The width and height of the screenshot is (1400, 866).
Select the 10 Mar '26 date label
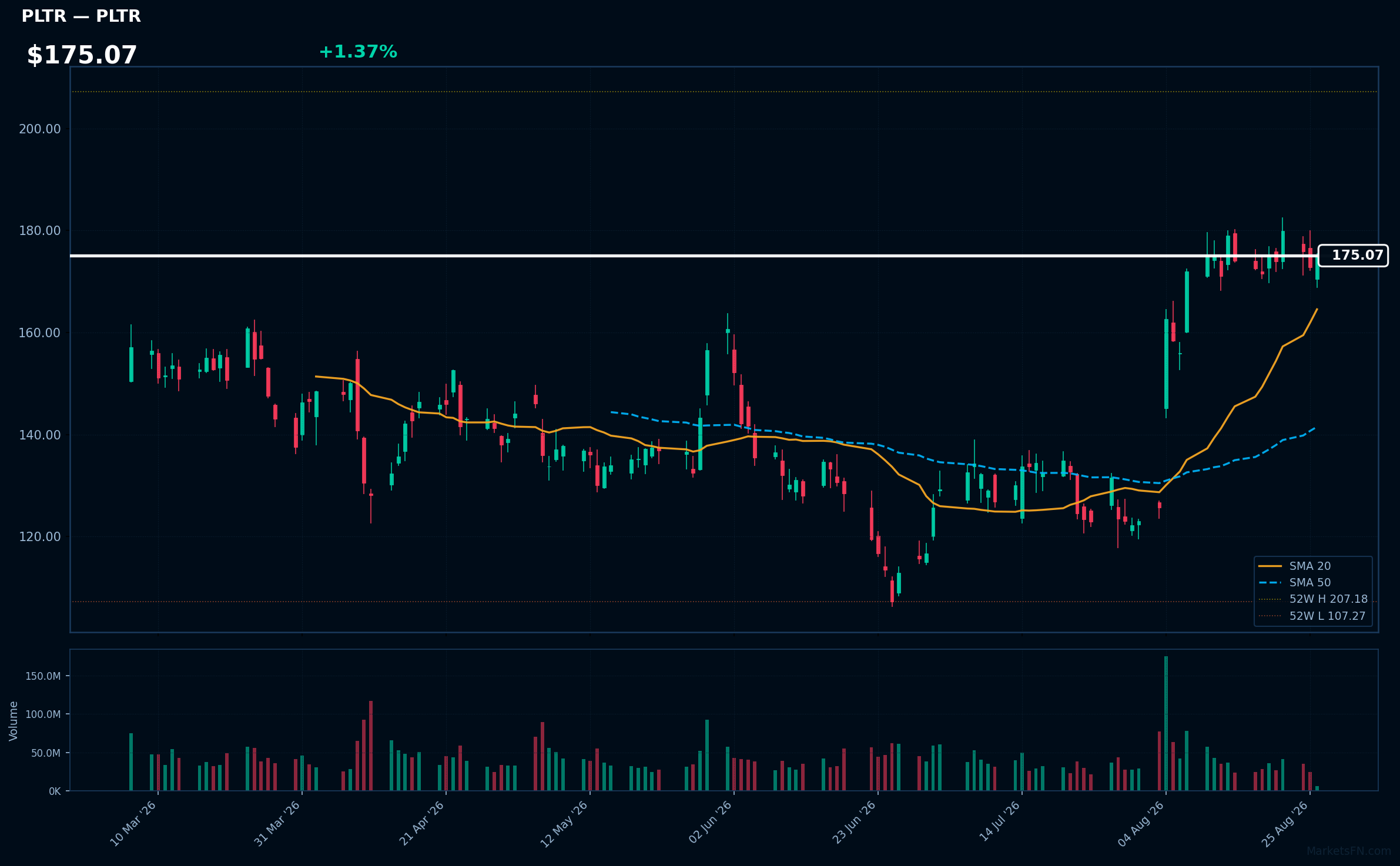[x=133, y=824]
